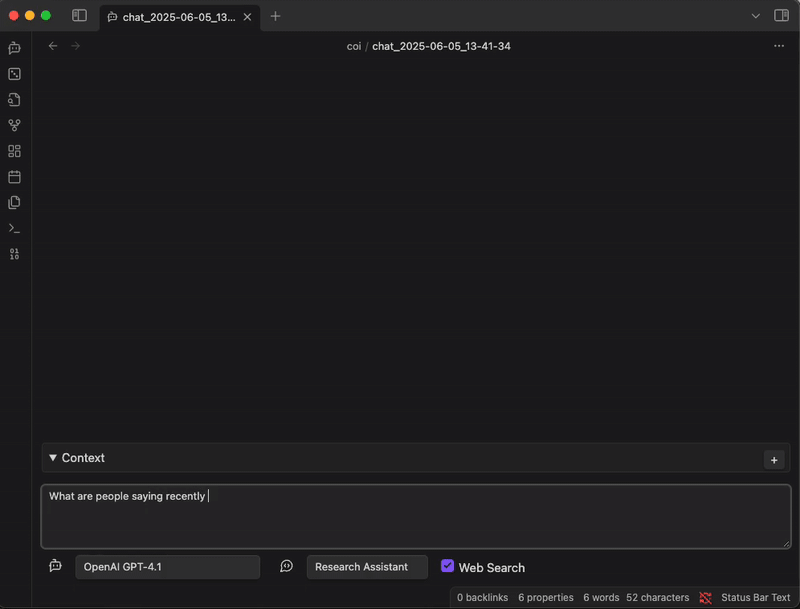Open the chat plugin from the ribbon
The width and height of the screenshot is (800, 609).
[x=13, y=47]
